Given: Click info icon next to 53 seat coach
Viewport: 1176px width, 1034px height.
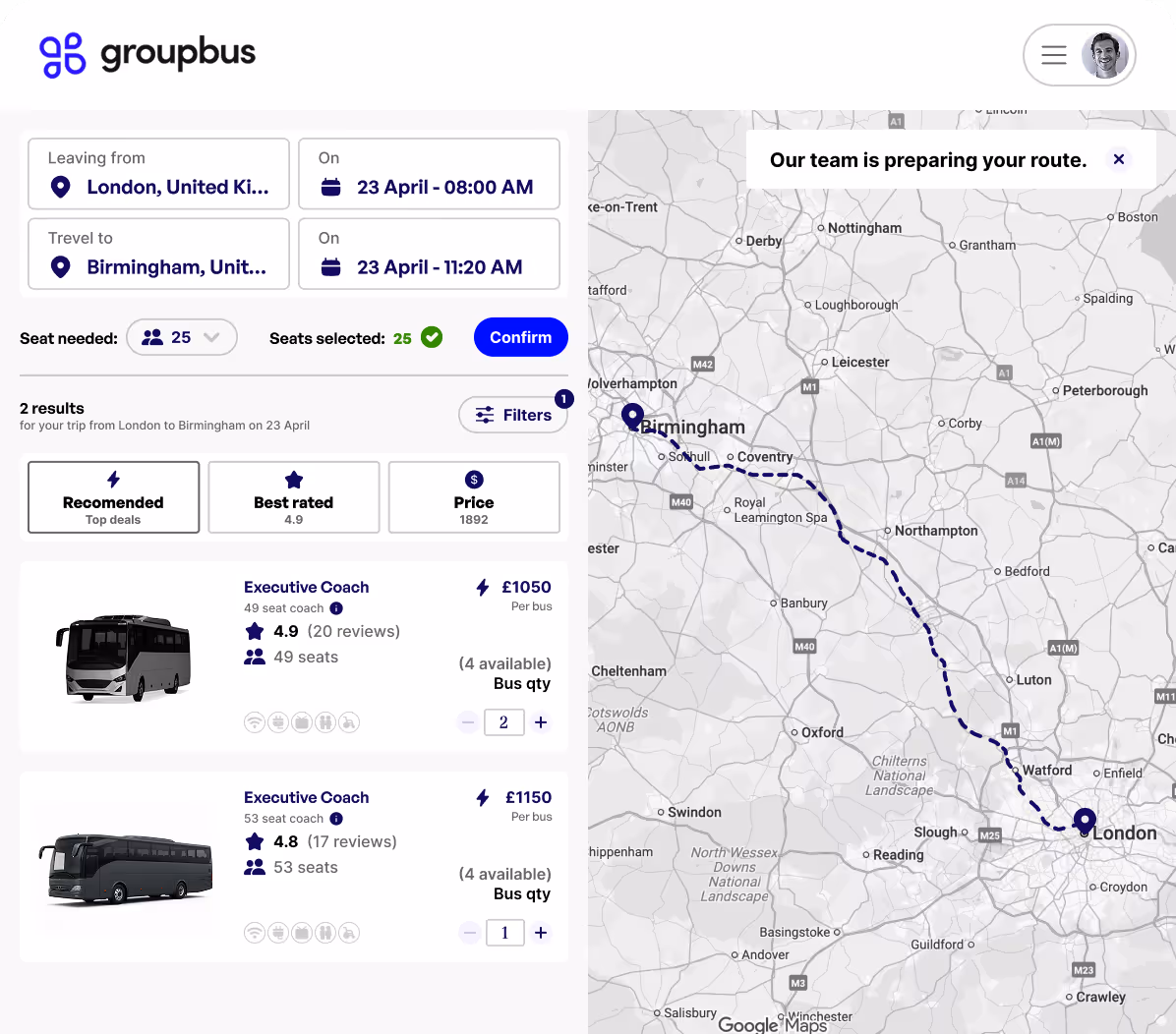Looking at the screenshot, I should click(336, 819).
